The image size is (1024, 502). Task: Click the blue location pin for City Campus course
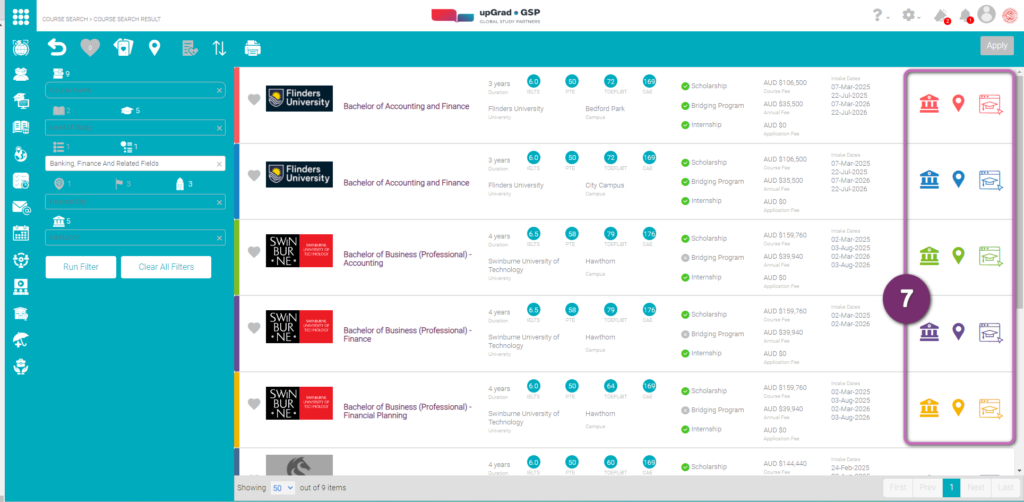coord(959,179)
